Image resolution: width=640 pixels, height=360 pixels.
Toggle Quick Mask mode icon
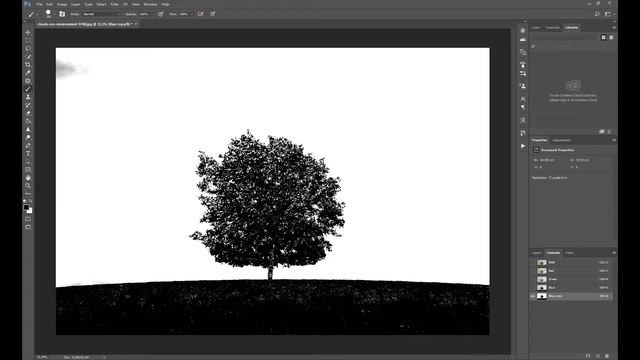pyautogui.click(x=28, y=219)
